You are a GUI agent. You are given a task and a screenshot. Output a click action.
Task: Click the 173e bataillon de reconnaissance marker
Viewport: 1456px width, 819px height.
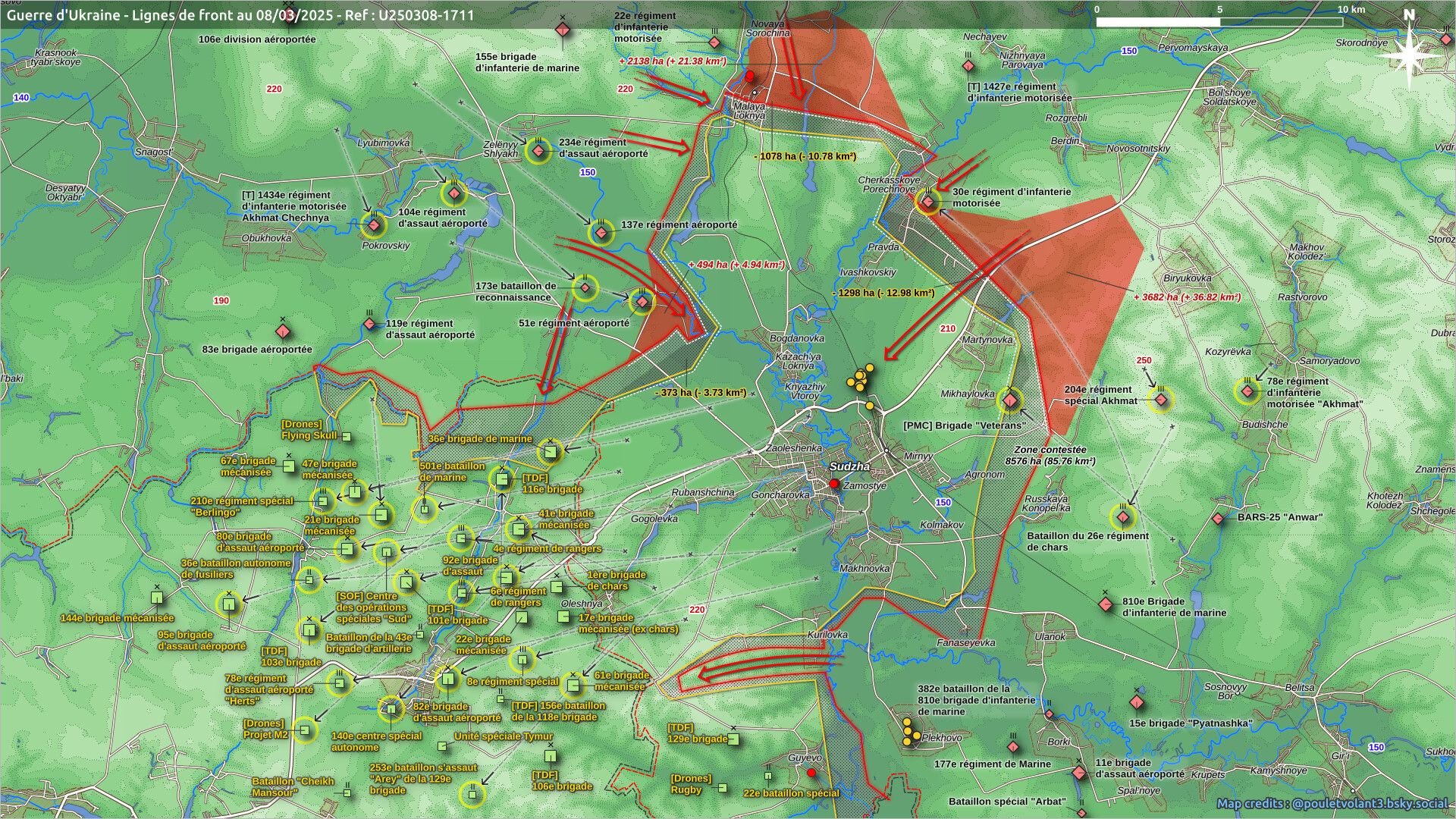[x=585, y=288]
